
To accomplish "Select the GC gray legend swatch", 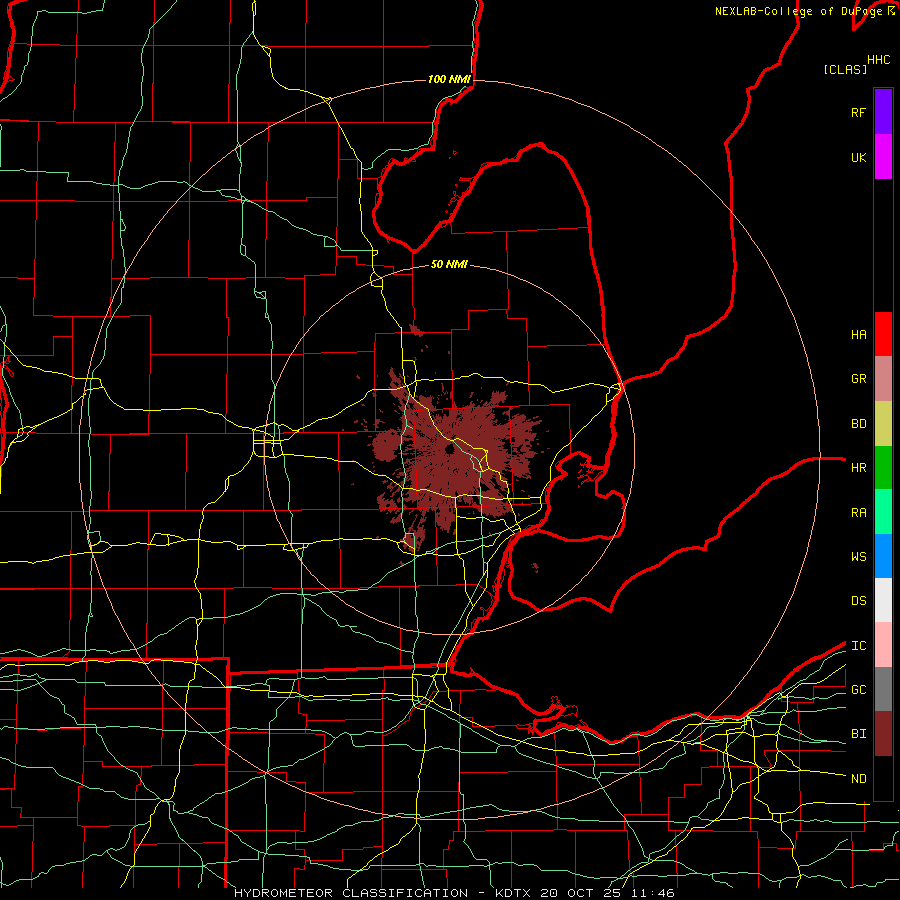I will click(x=883, y=689).
